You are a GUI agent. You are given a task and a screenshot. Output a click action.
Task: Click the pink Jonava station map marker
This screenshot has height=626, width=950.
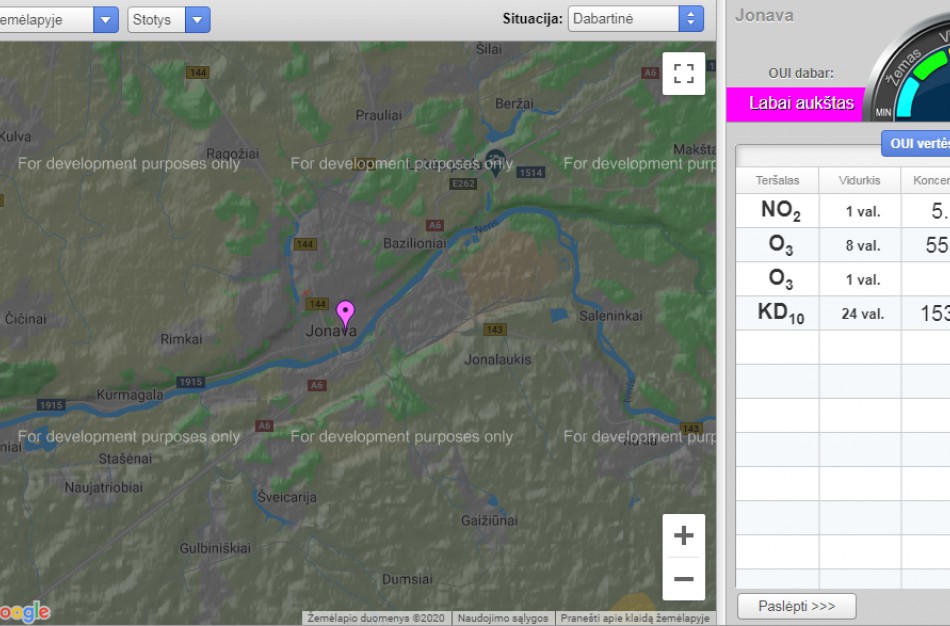[x=345, y=313]
